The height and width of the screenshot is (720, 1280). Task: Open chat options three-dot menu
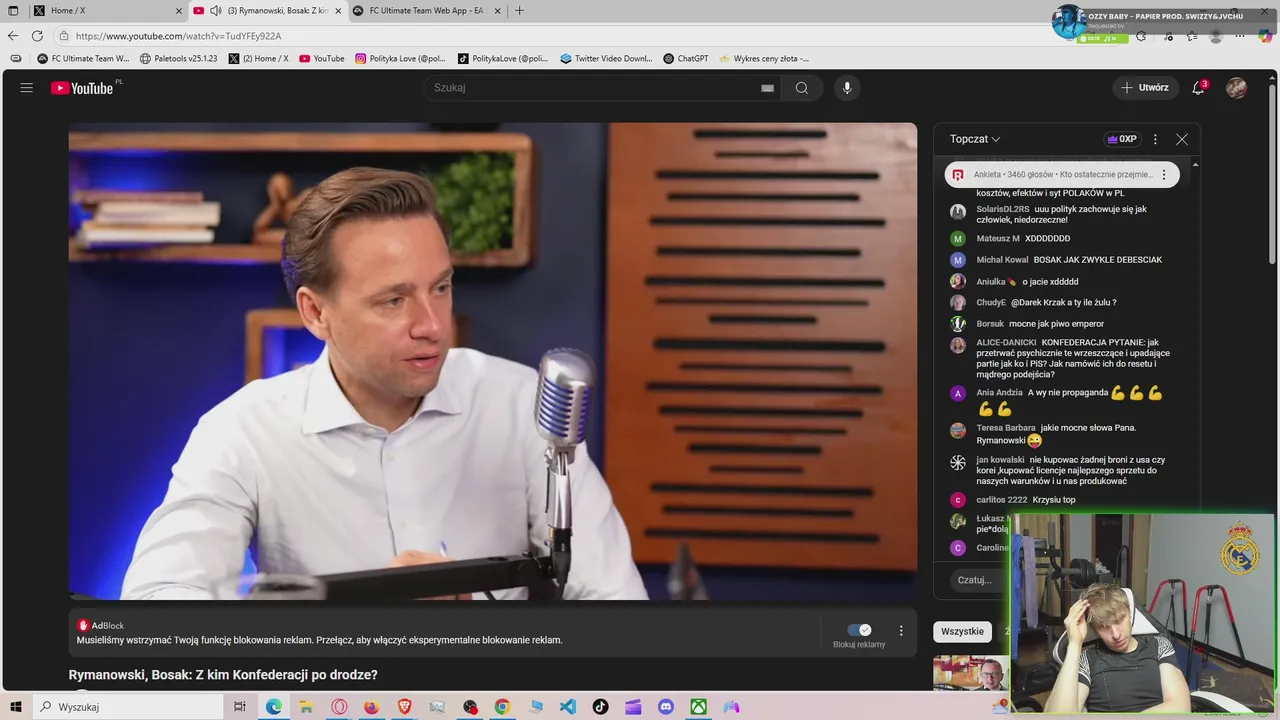[x=1155, y=139]
